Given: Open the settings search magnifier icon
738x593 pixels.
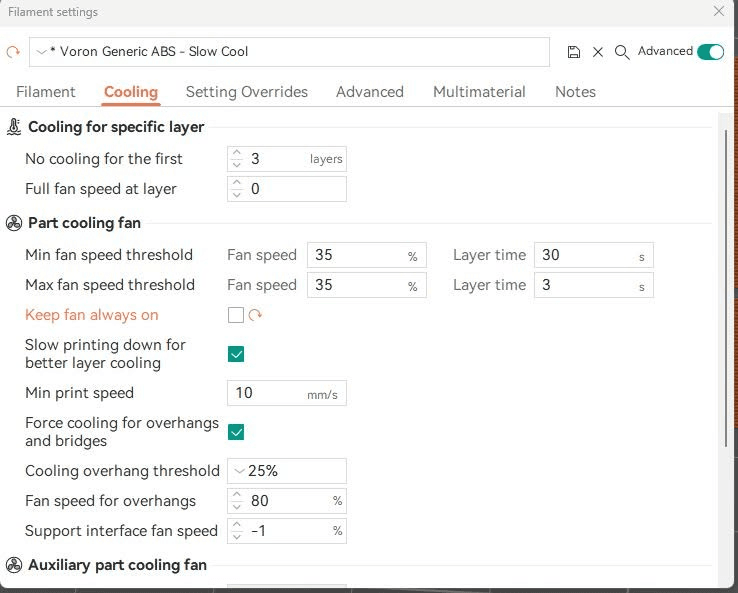Looking at the screenshot, I should pos(622,52).
